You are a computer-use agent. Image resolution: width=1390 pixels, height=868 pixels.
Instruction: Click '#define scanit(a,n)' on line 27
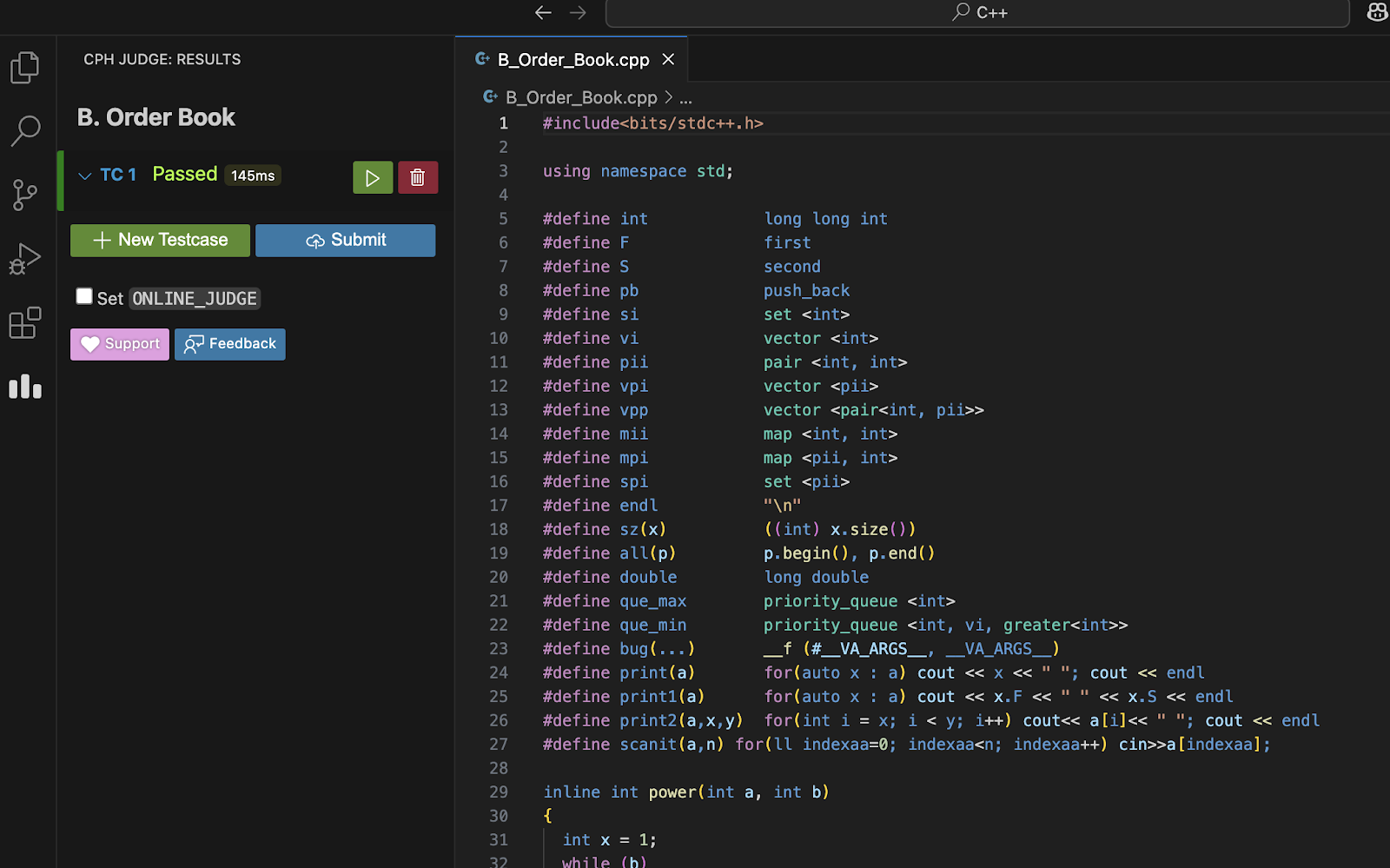coord(634,745)
